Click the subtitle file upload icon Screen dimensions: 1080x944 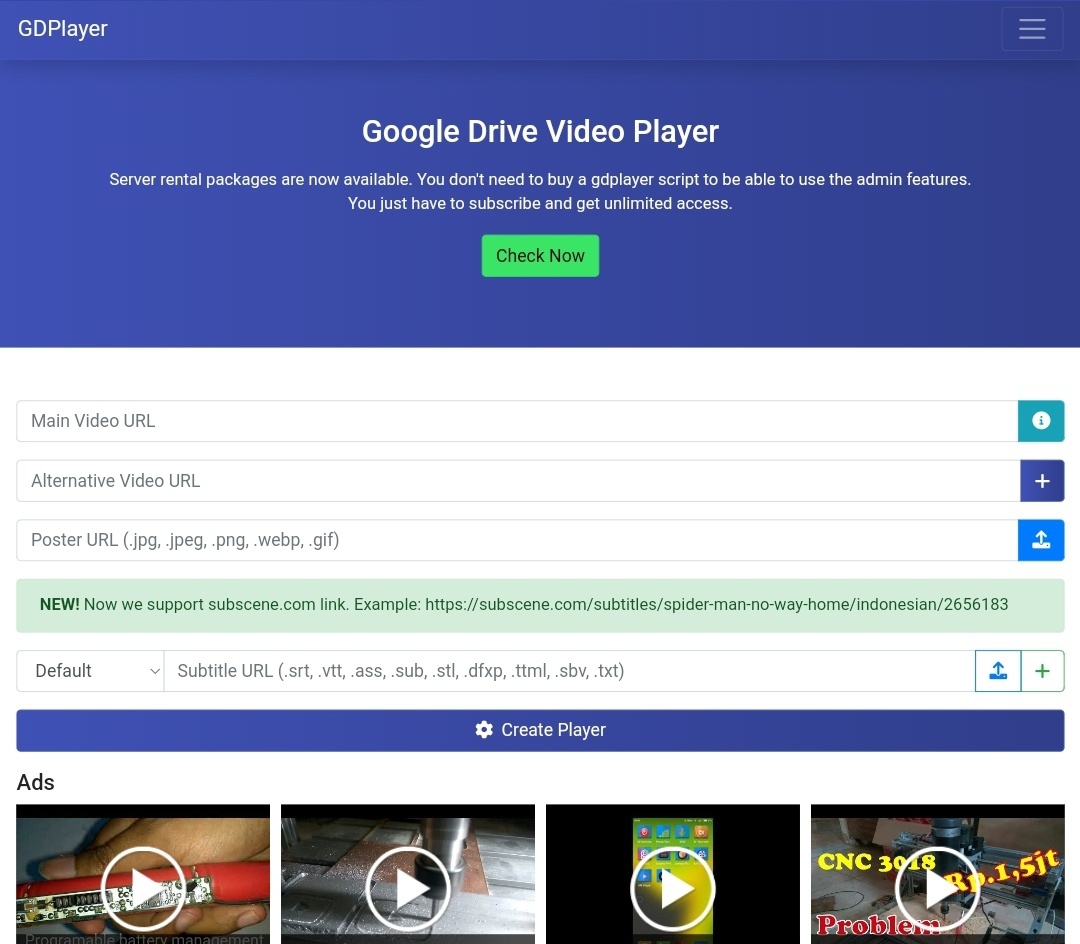pyautogui.click(x=998, y=671)
